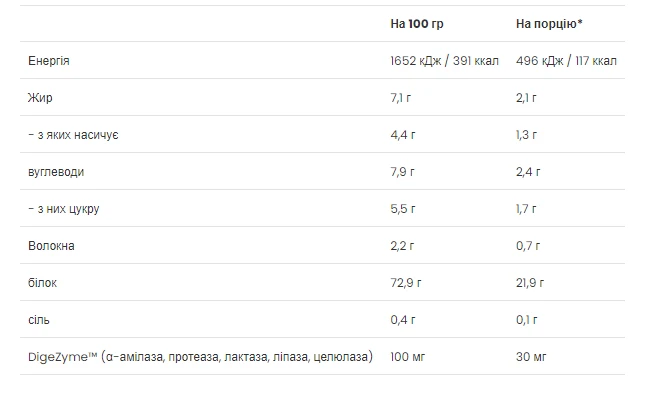Viewport: 654px width, 400px height.
Task: Click the '496 кДж / 117 ккал' value
Action: [566, 61]
